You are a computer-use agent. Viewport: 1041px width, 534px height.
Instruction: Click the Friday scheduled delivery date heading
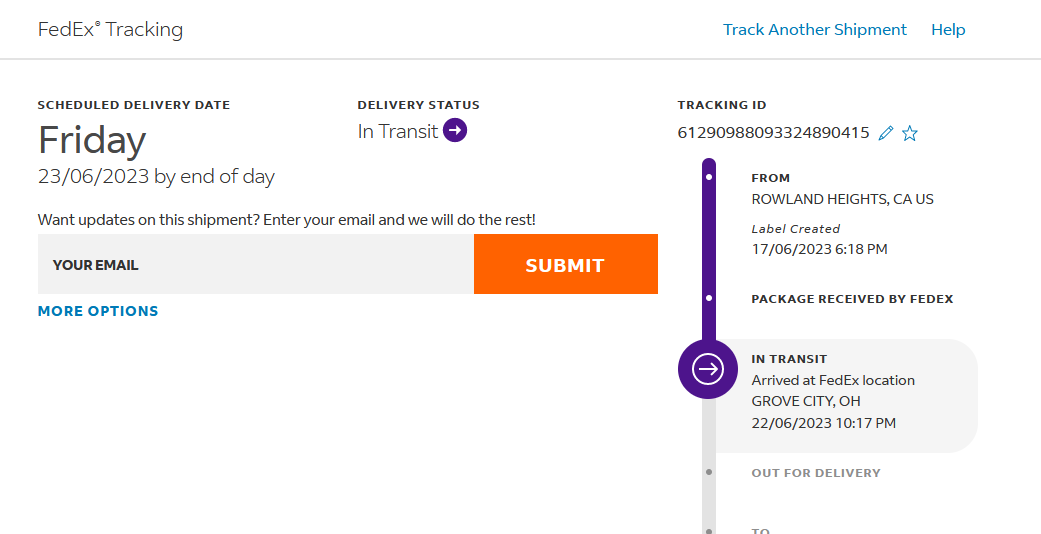(x=92, y=141)
